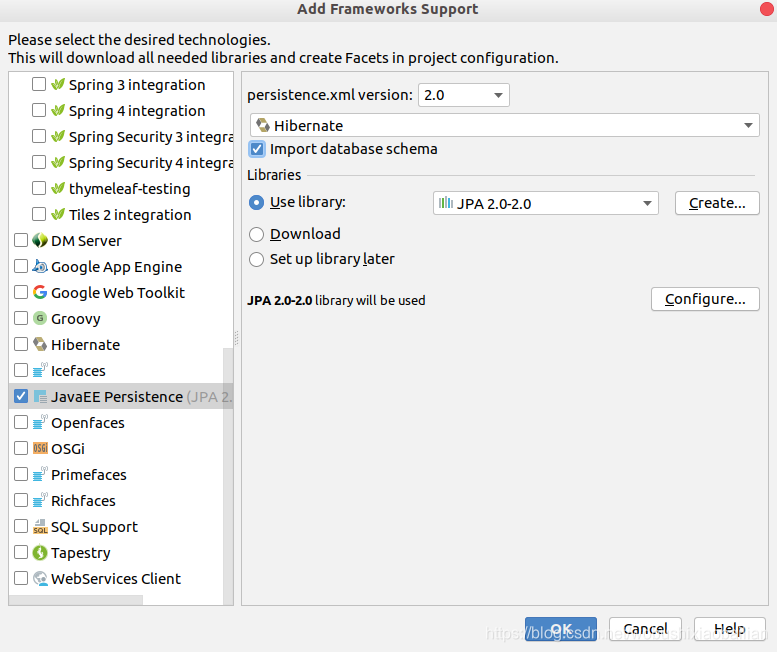777x652 pixels.
Task: Click the Google Web Toolkit G icon
Action: (x=40, y=292)
